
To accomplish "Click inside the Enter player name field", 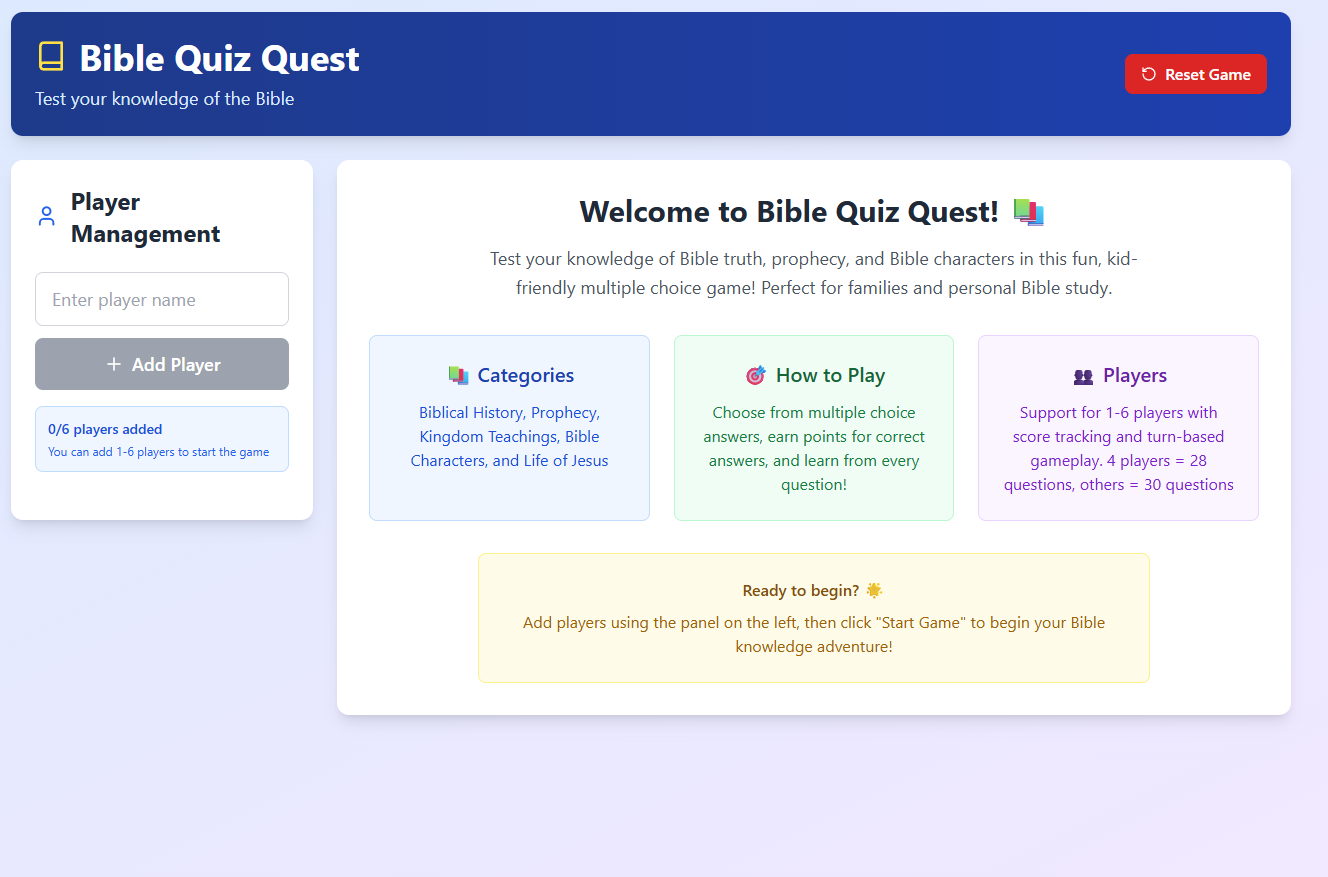I will click(x=161, y=298).
